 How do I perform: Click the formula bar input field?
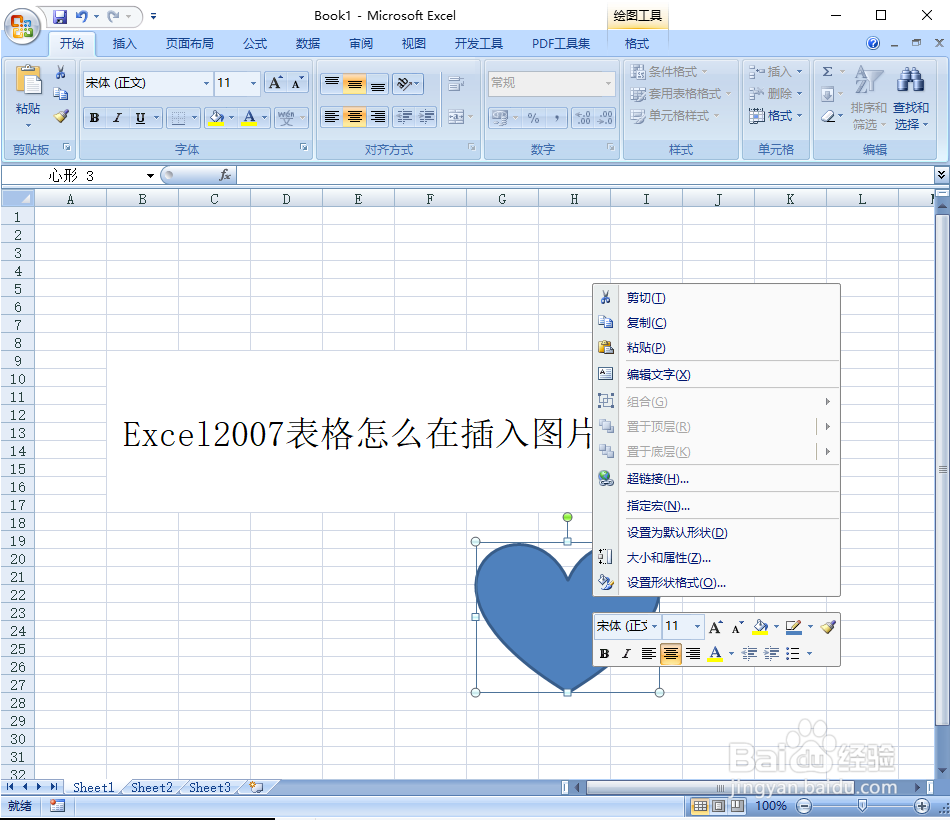point(585,176)
